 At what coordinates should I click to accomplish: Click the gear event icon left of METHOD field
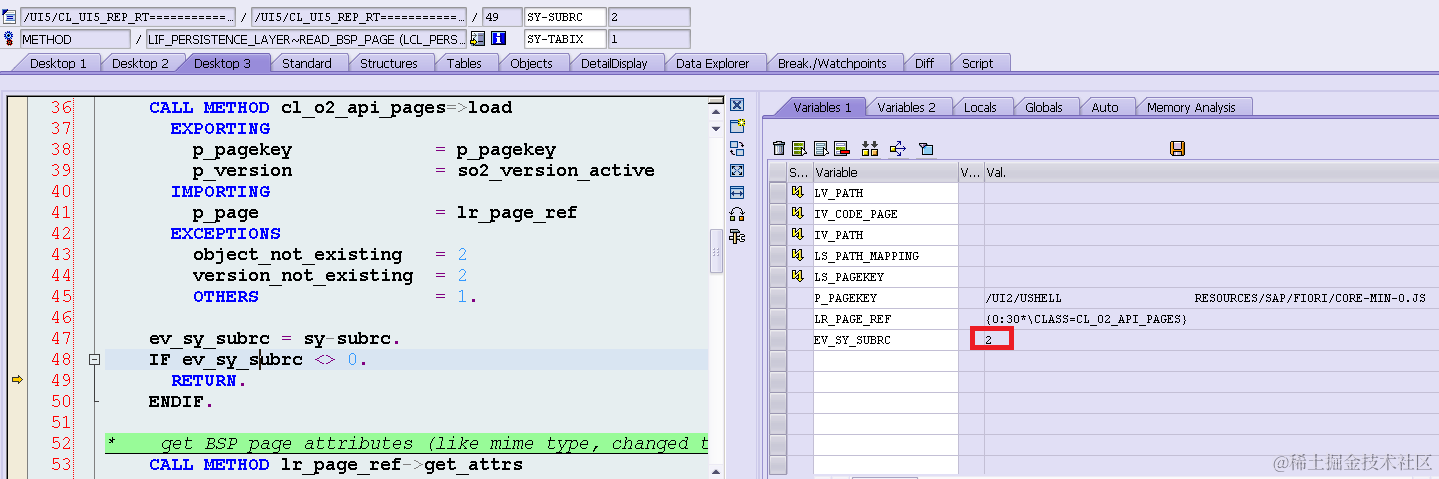[x=9, y=38]
